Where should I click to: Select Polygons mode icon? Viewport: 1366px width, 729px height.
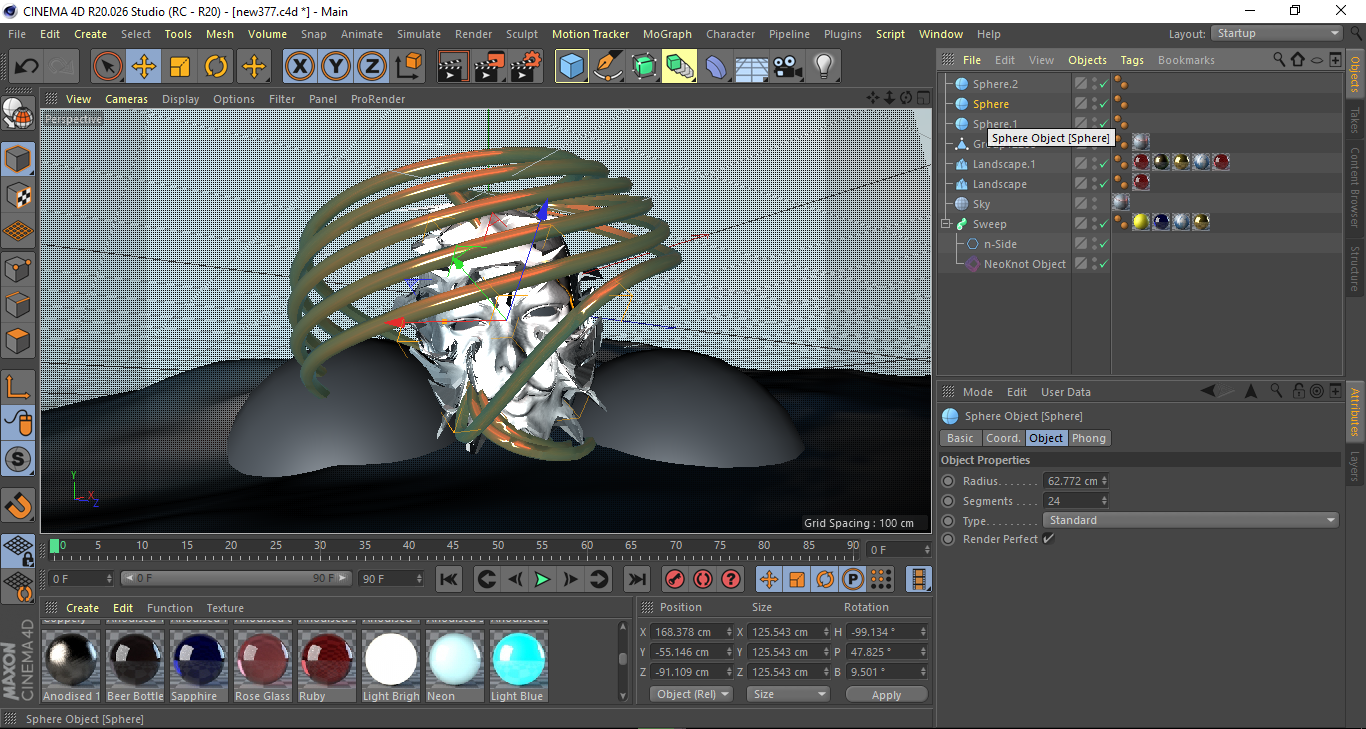18,341
